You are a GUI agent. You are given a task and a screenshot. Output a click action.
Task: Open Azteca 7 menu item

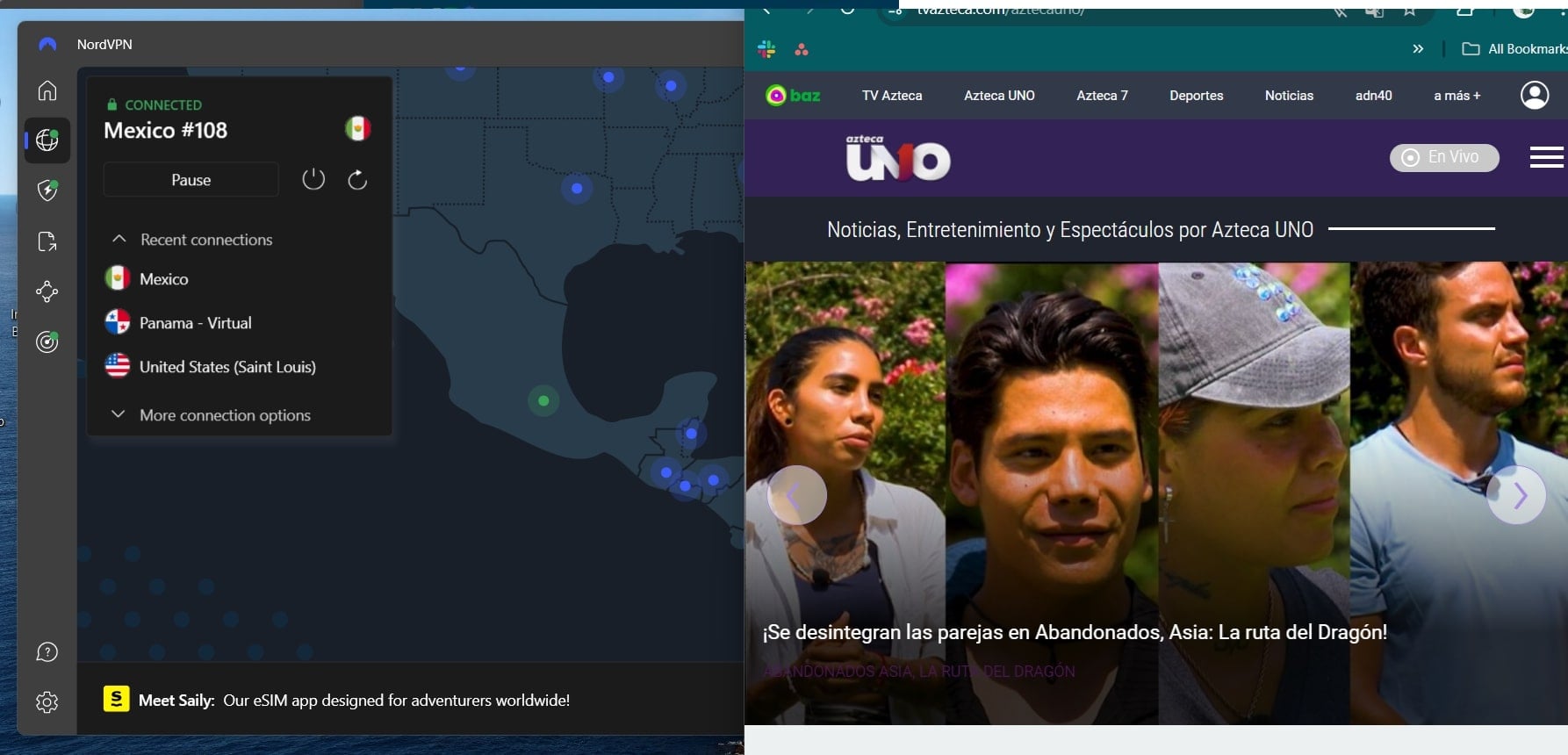tap(1102, 96)
